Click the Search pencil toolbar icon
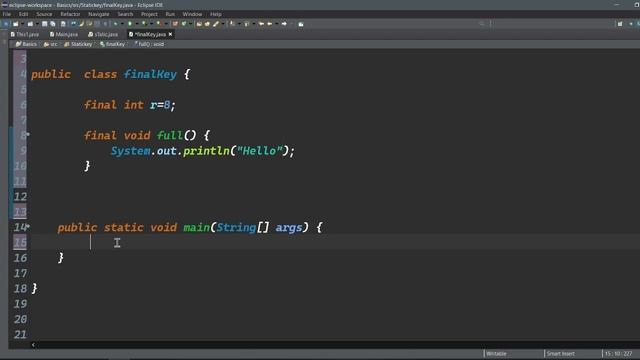 point(216,24)
